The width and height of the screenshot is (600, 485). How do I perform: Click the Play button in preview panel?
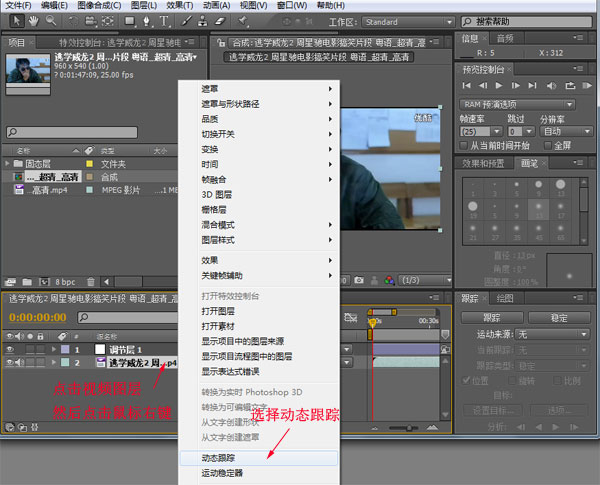tap(499, 85)
